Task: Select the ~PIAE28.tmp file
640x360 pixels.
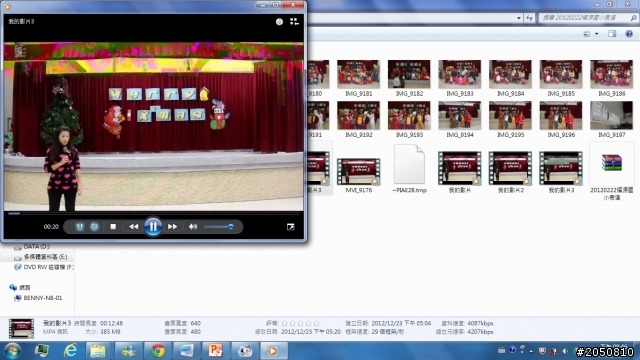Action: (409, 164)
